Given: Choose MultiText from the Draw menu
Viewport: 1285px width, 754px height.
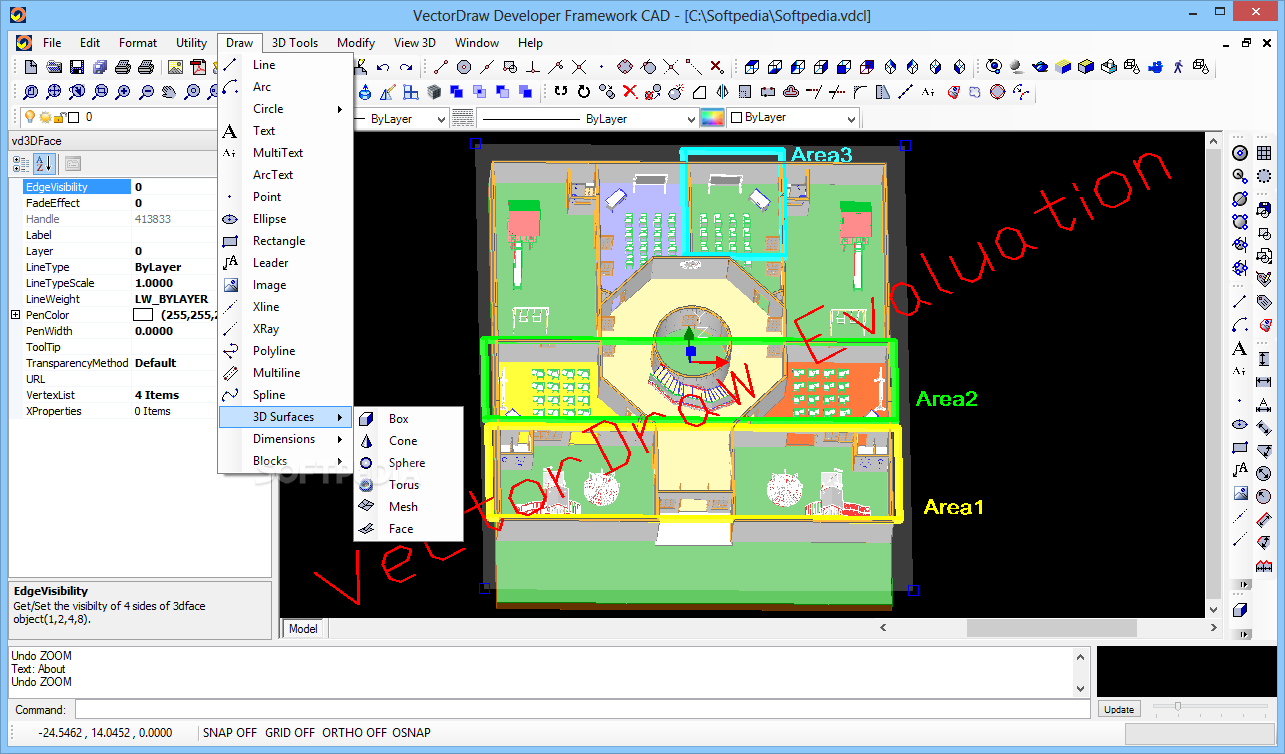Looking at the screenshot, I should coord(285,153).
